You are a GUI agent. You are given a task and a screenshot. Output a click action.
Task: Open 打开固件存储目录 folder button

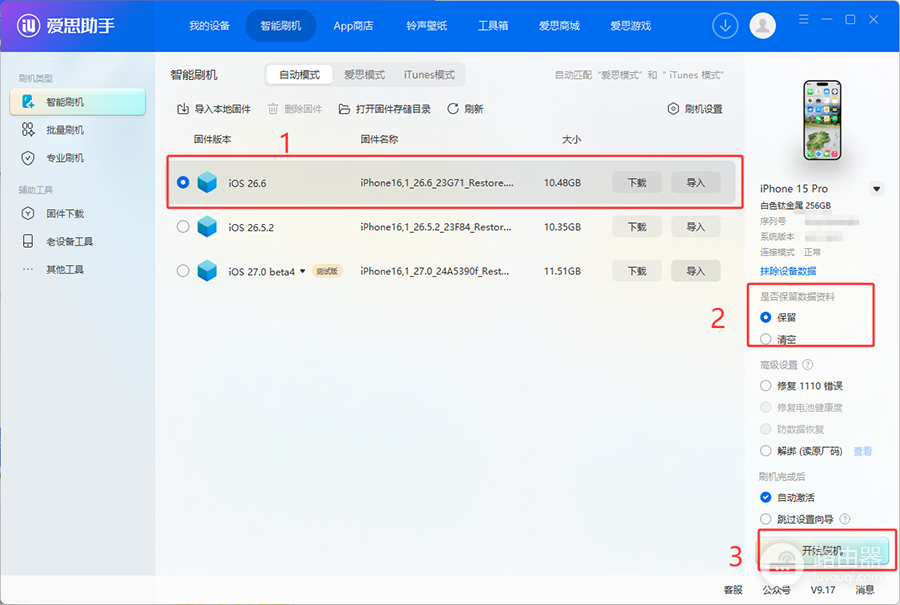click(385, 109)
